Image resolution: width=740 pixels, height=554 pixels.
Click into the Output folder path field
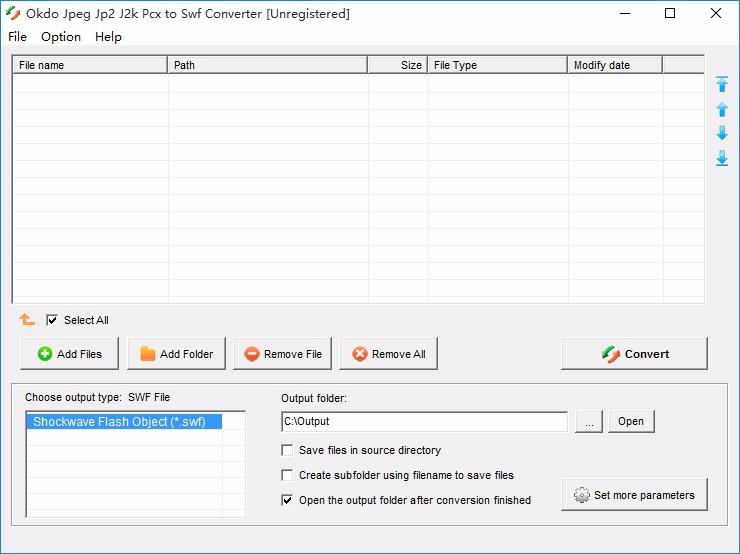424,421
